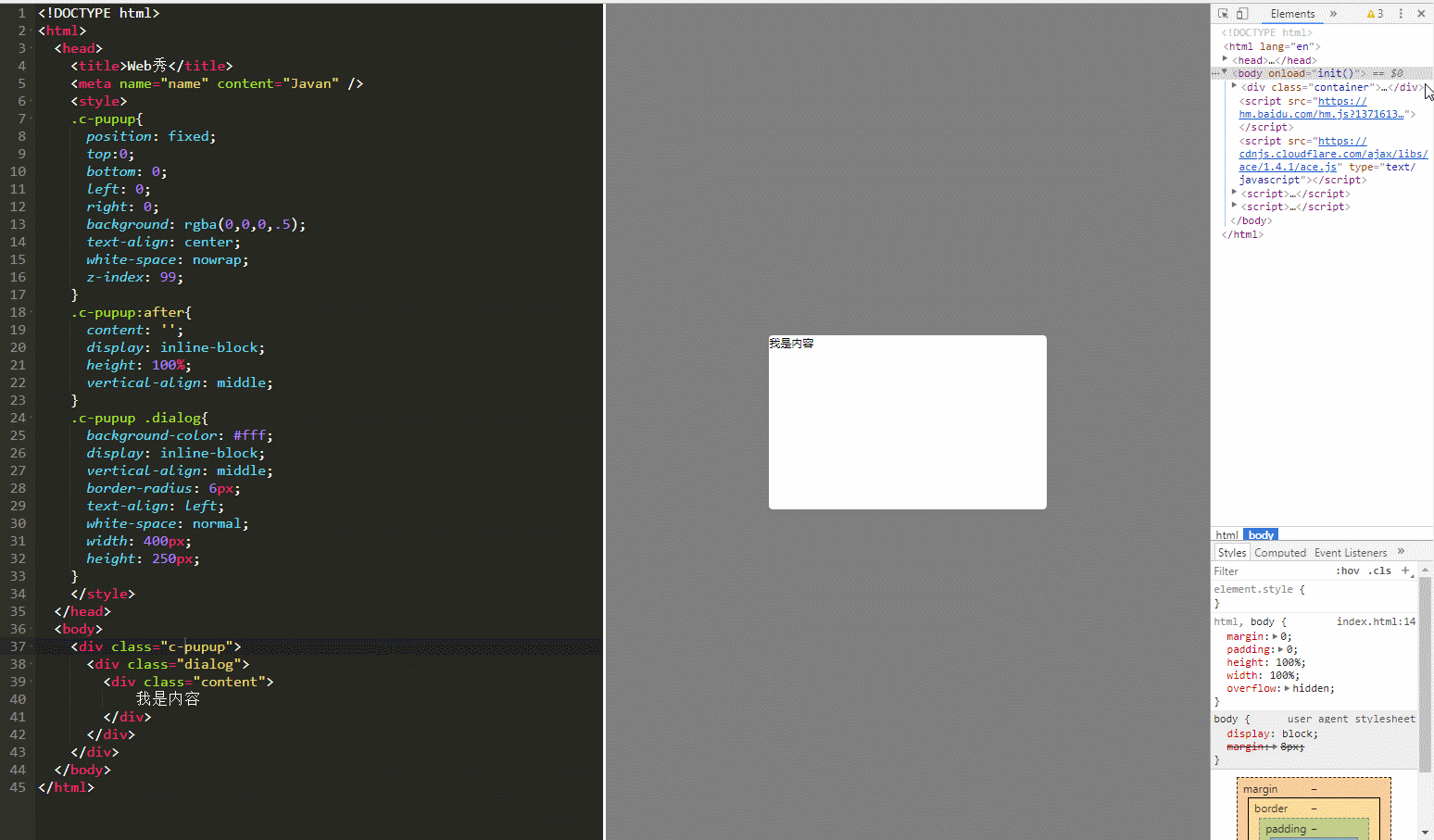This screenshot has height=840, width=1434.
Task: Click the background-color: #fff line
Action: [180, 435]
